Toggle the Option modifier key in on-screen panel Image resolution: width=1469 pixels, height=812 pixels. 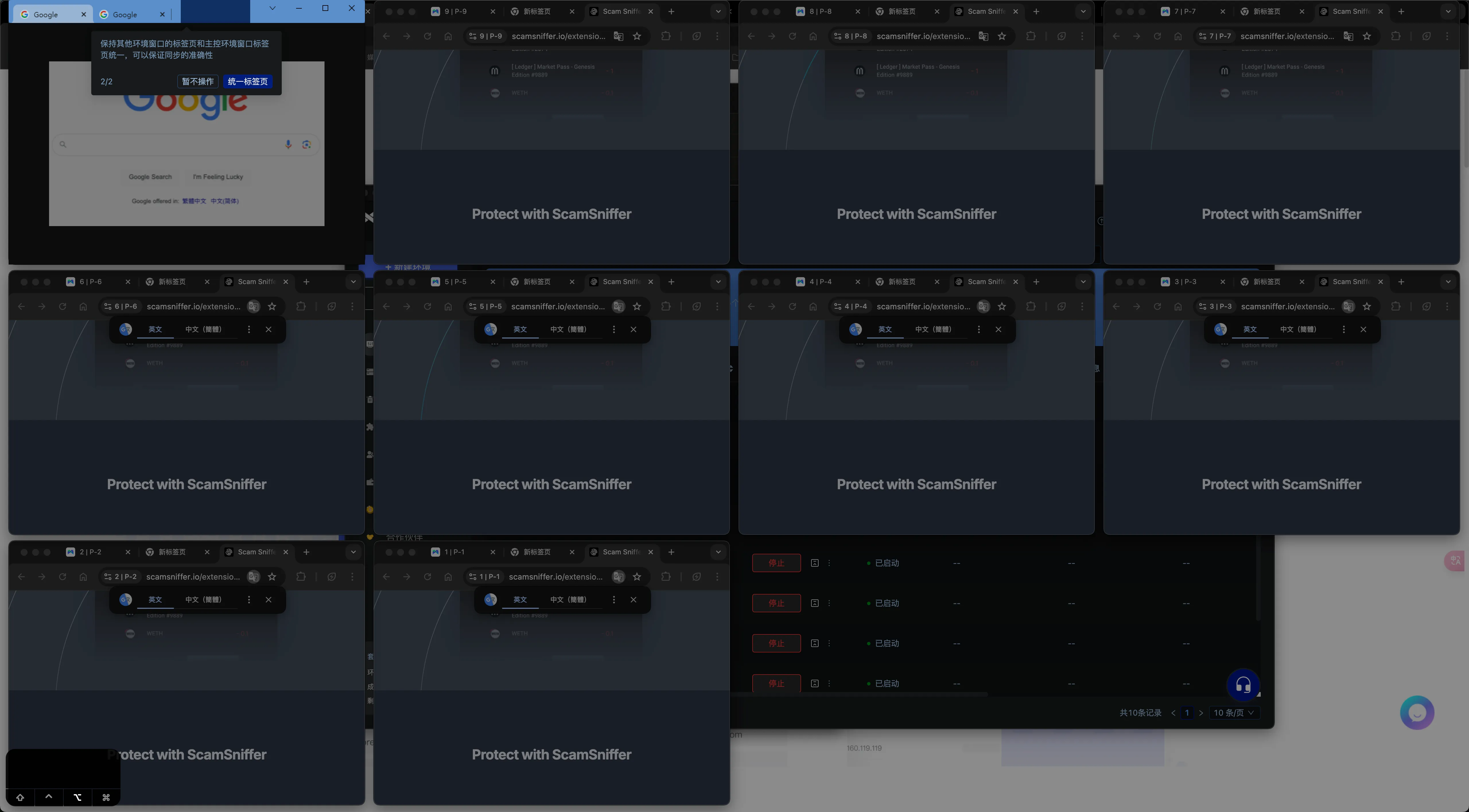click(77, 797)
